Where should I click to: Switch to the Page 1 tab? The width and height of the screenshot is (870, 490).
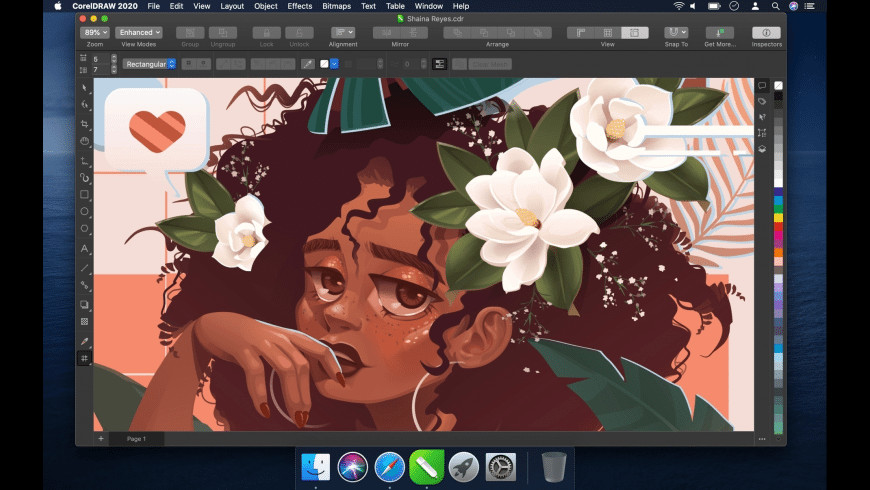136,439
